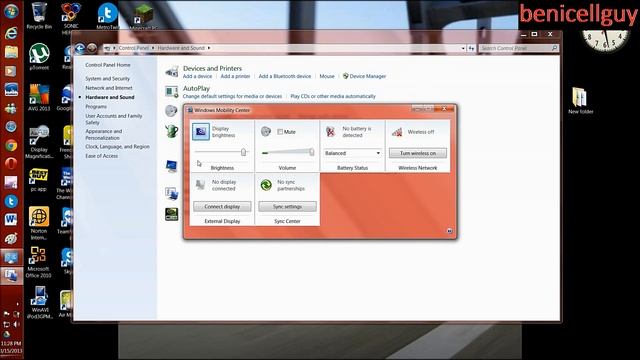The width and height of the screenshot is (640, 360).
Task: Open Appearance and Personalization category
Action: click(104, 135)
